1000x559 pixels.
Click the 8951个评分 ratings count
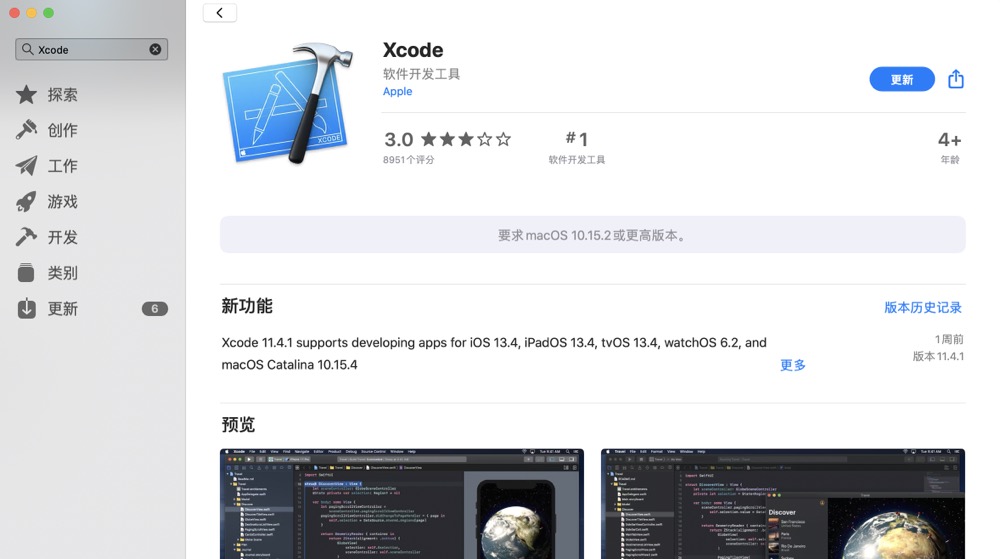click(408, 159)
